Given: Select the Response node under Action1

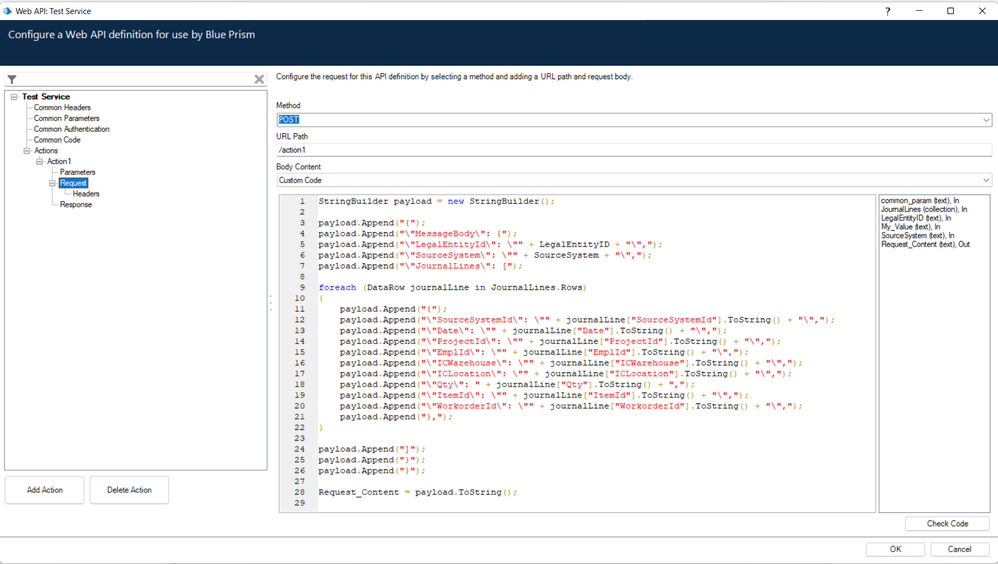Looking at the screenshot, I should pos(76,205).
